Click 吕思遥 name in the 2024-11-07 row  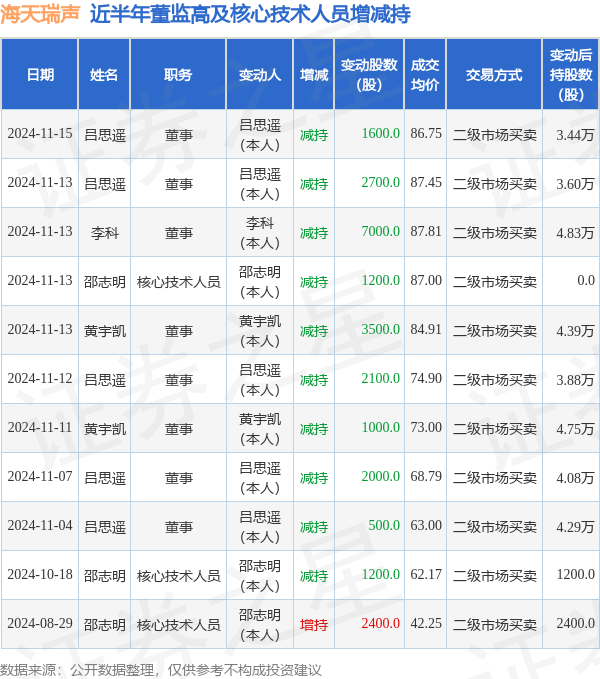click(104, 478)
